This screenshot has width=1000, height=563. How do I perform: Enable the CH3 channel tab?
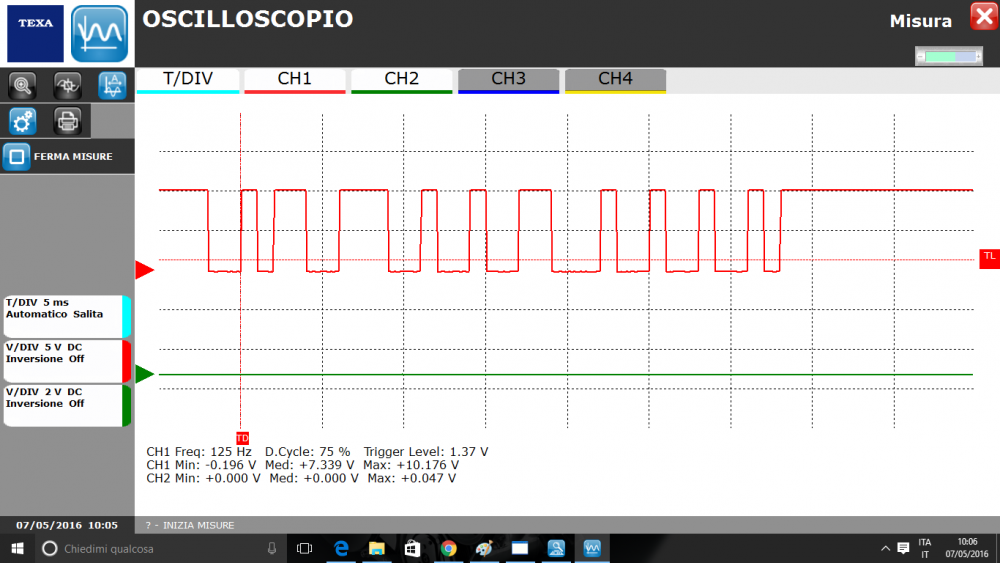point(508,80)
